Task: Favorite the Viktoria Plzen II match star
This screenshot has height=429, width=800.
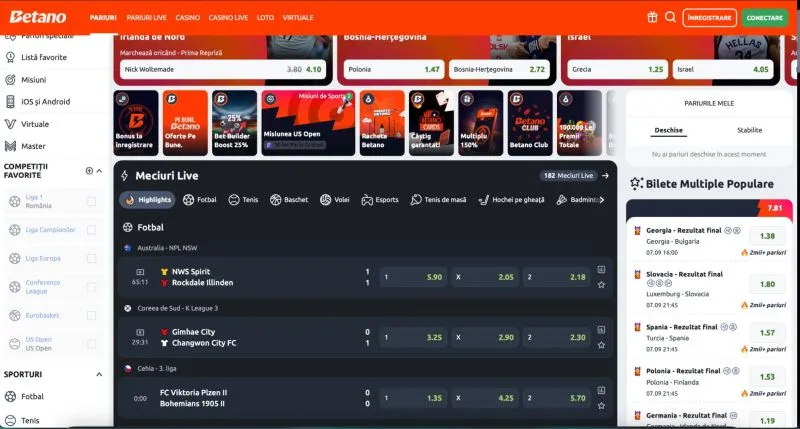Action: pyautogui.click(x=602, y=406)
